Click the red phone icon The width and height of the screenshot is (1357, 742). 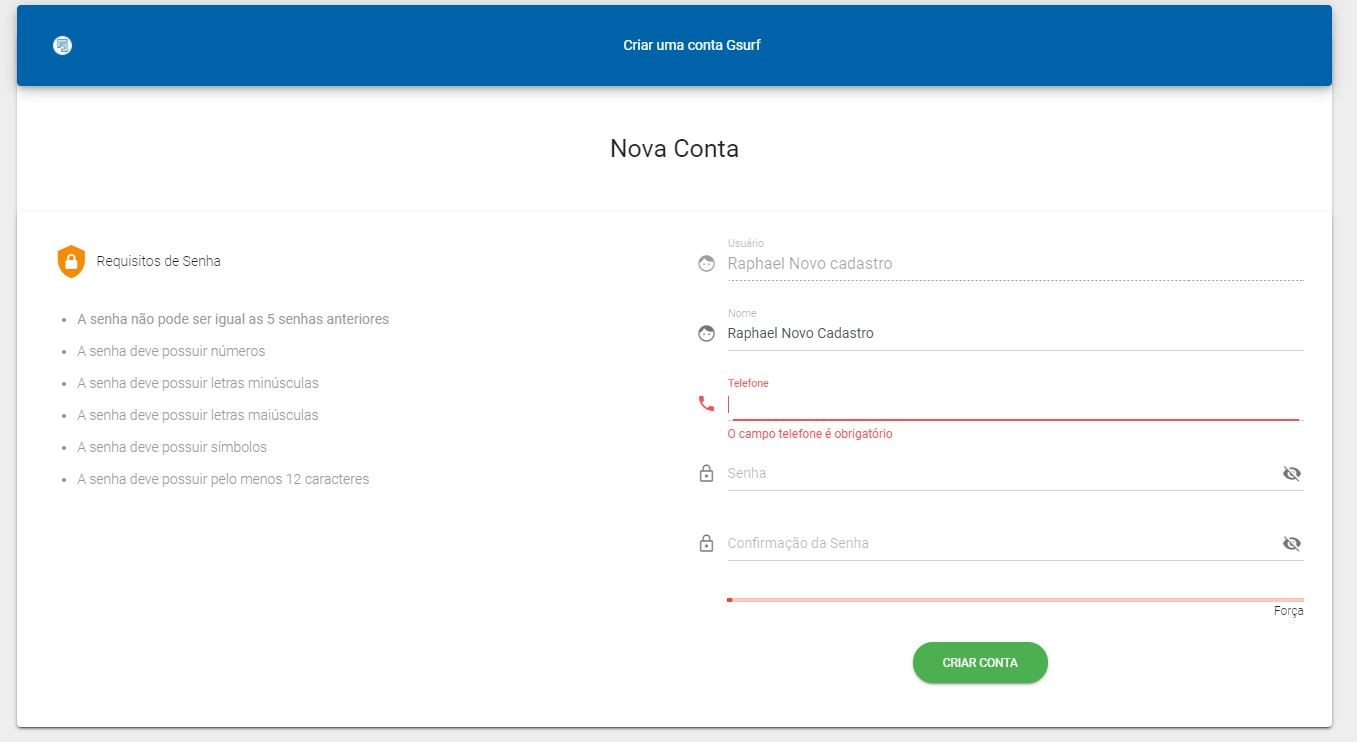point(706,404)
